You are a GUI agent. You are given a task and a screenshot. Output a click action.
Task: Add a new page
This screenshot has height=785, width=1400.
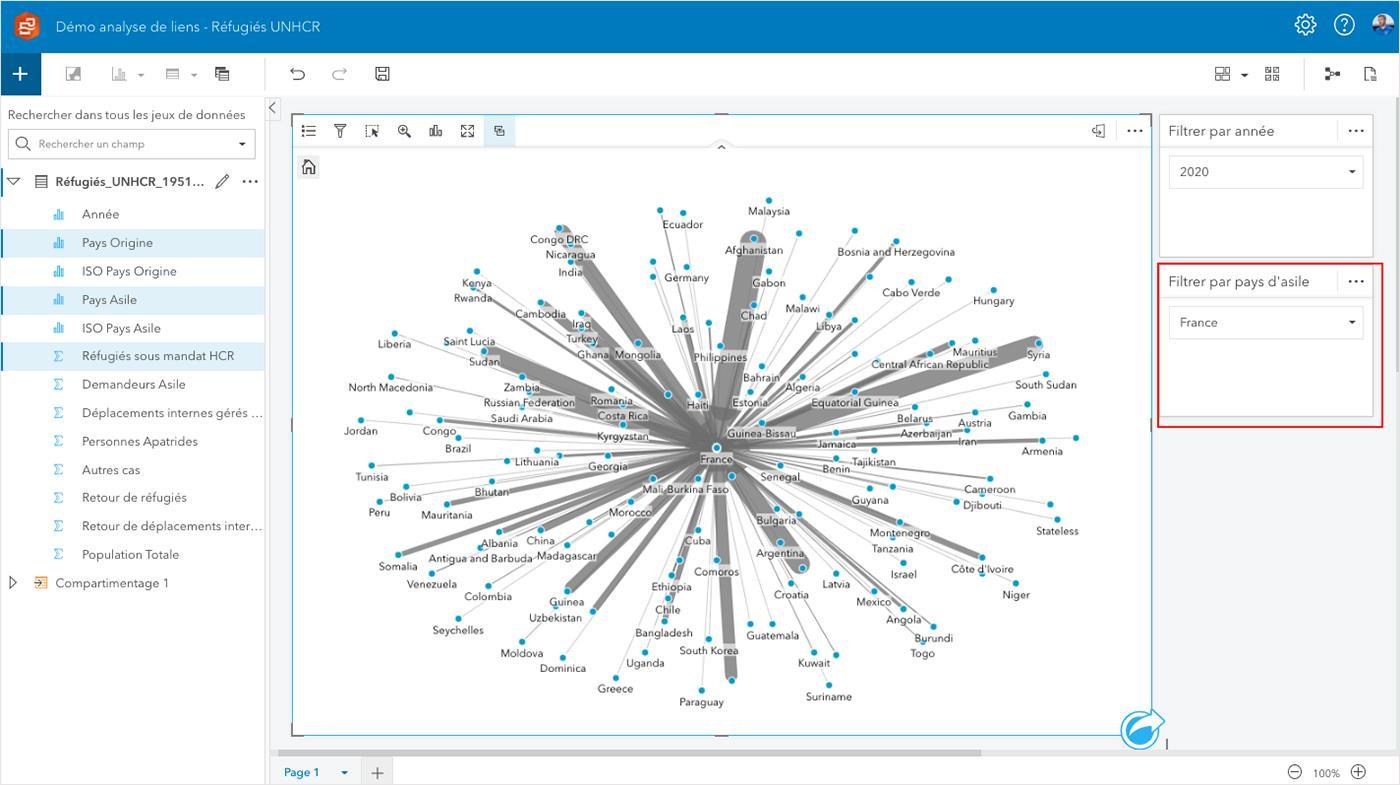click(377, 772)
